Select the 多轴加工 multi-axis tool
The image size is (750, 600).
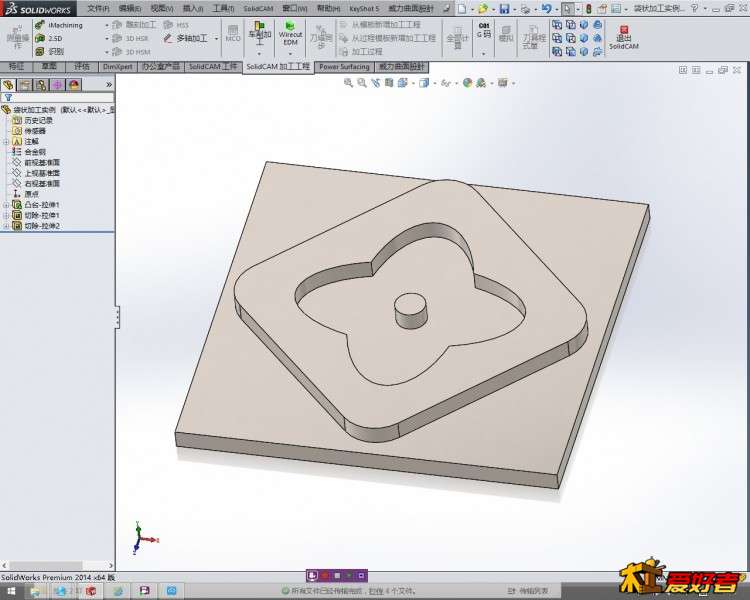click(185, 38)
